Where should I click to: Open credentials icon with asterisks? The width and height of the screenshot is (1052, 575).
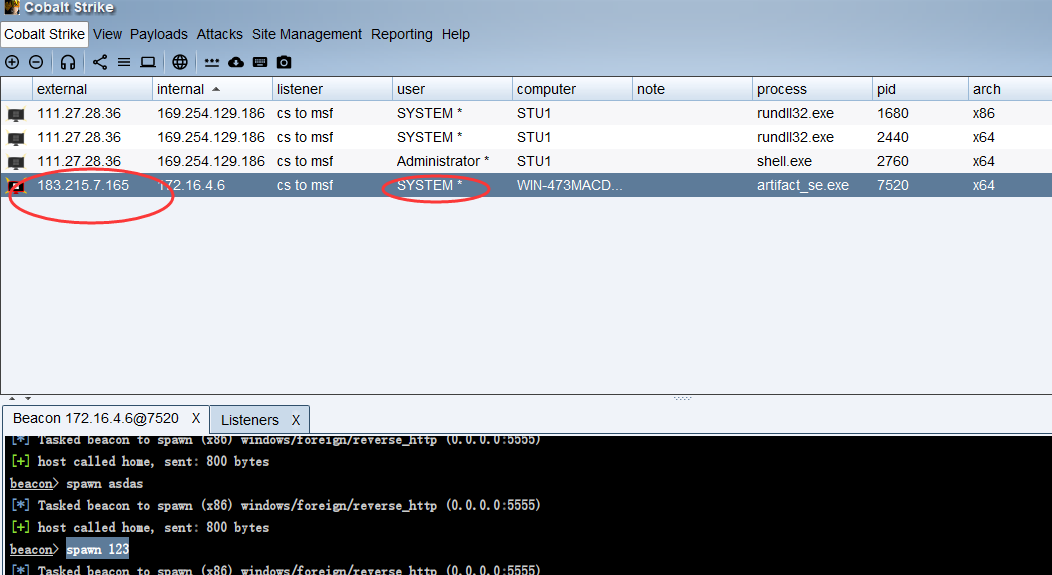(x=212, y=62)
